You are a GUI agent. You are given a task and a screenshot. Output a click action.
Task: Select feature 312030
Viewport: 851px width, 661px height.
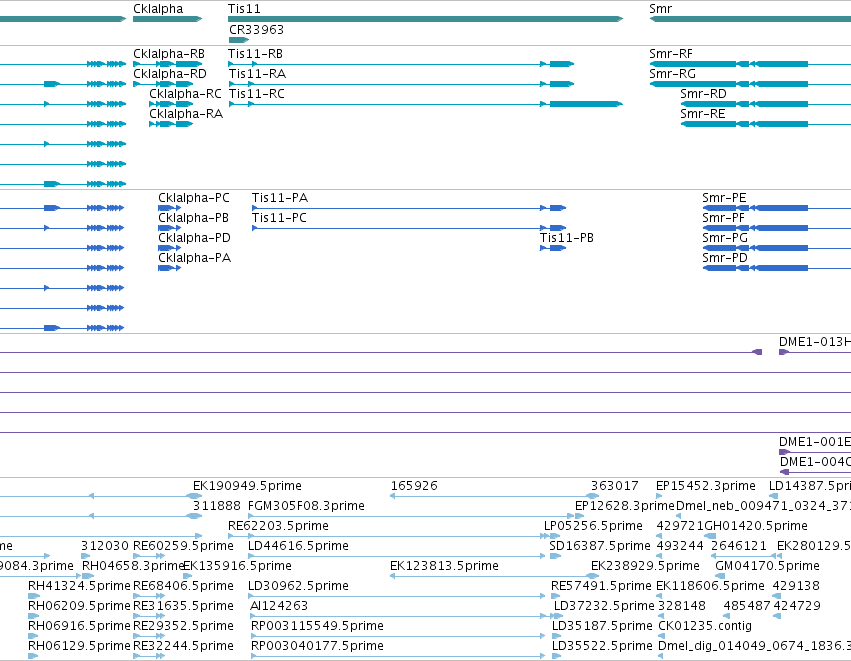(105, 546)
